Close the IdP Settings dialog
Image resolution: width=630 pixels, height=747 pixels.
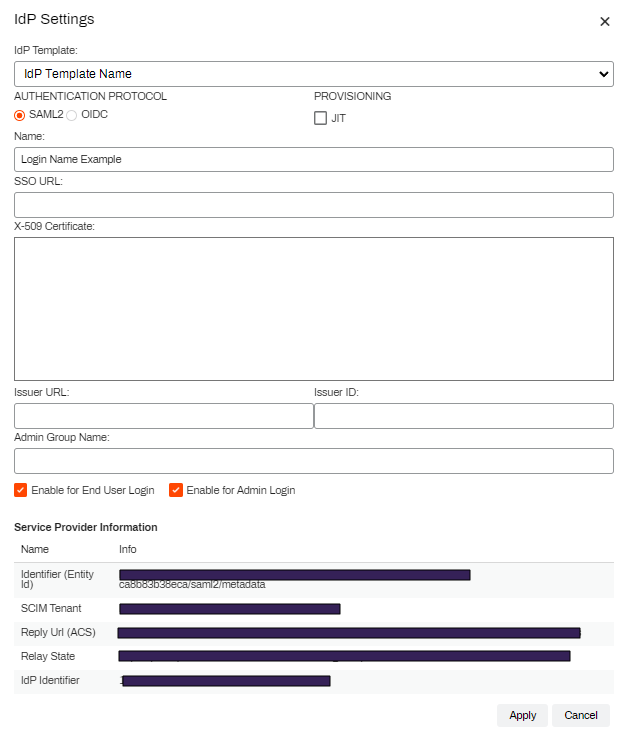pyautogui.click(x=604, y=21)
